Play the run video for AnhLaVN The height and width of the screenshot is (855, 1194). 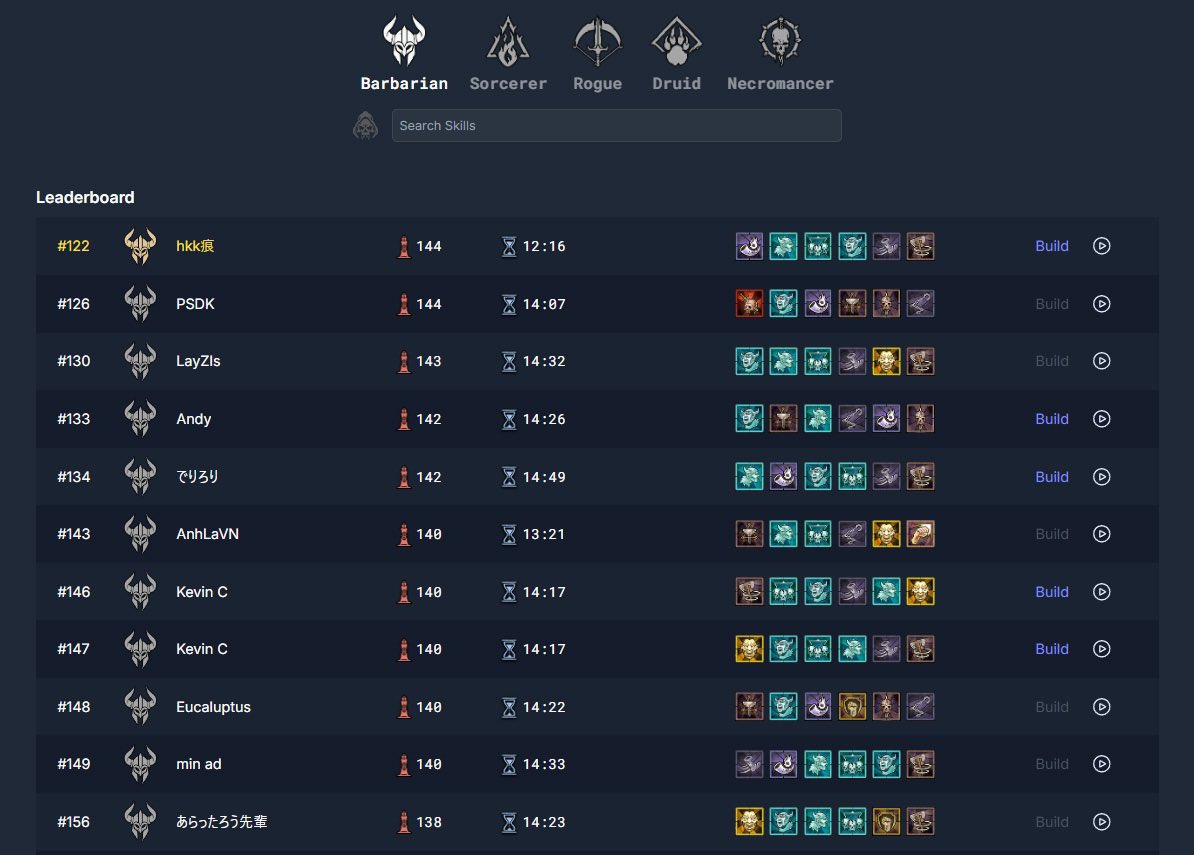tap(1101, 534)
